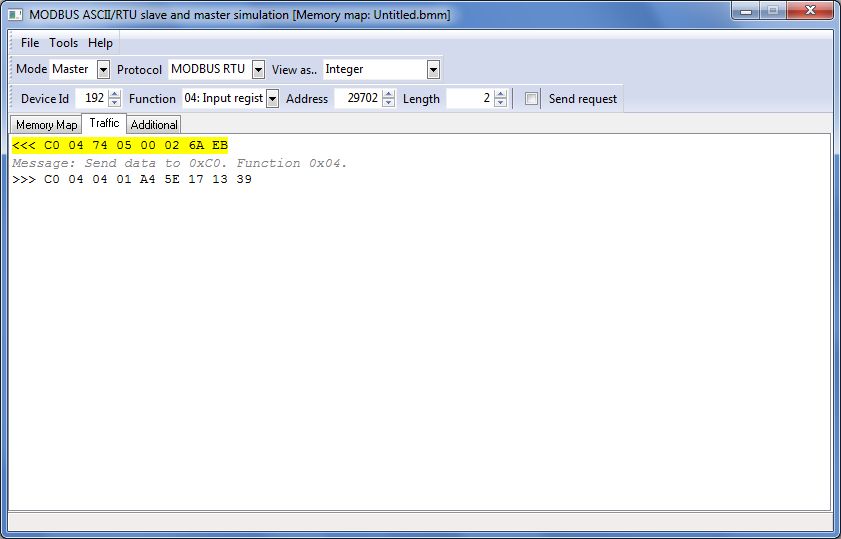Click the Mode field text Master
The height and width of the screenshot is (539, 841).
70,69
